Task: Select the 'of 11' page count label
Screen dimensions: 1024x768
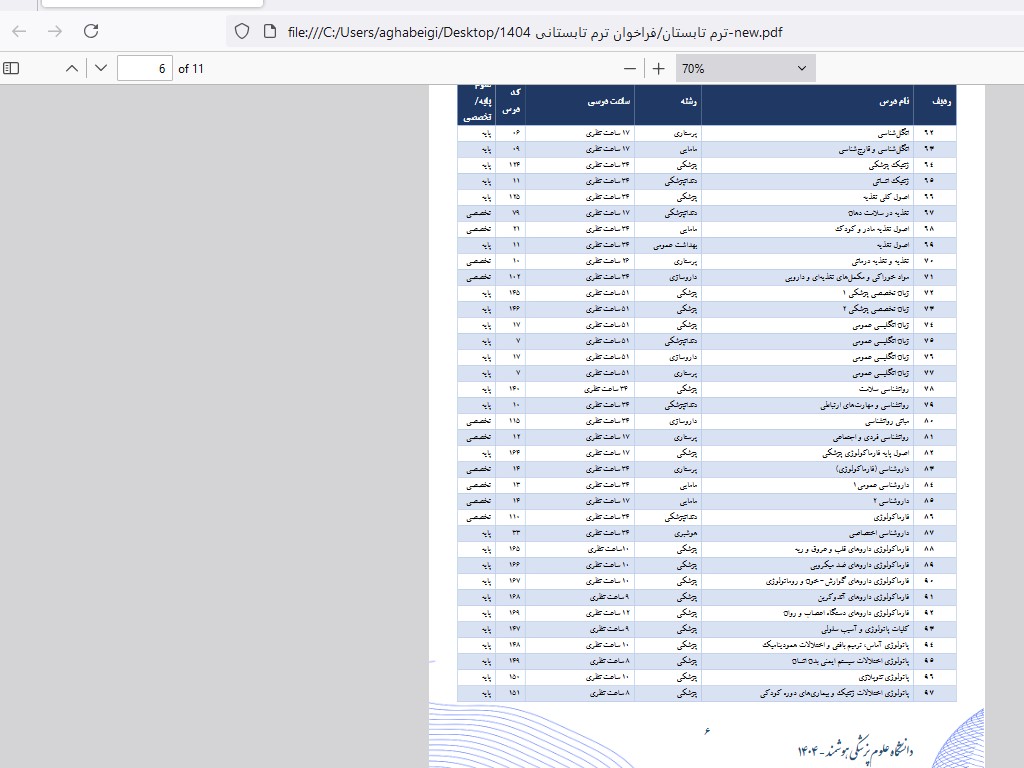Action: pos(191,69)
